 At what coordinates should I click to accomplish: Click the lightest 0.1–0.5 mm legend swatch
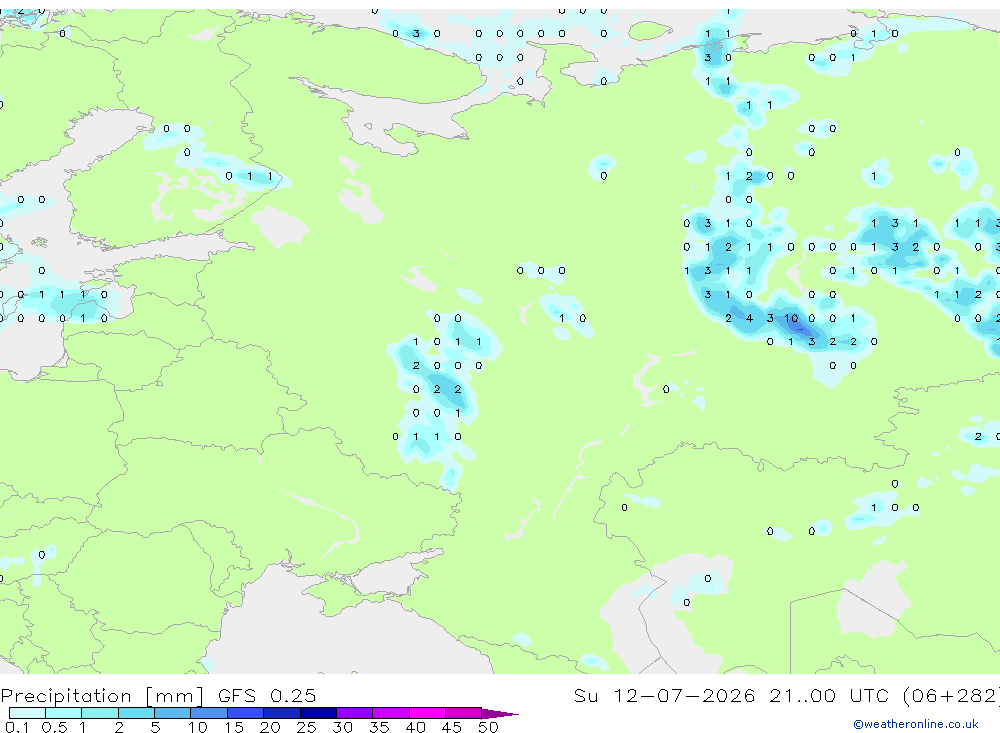(27, 713)
